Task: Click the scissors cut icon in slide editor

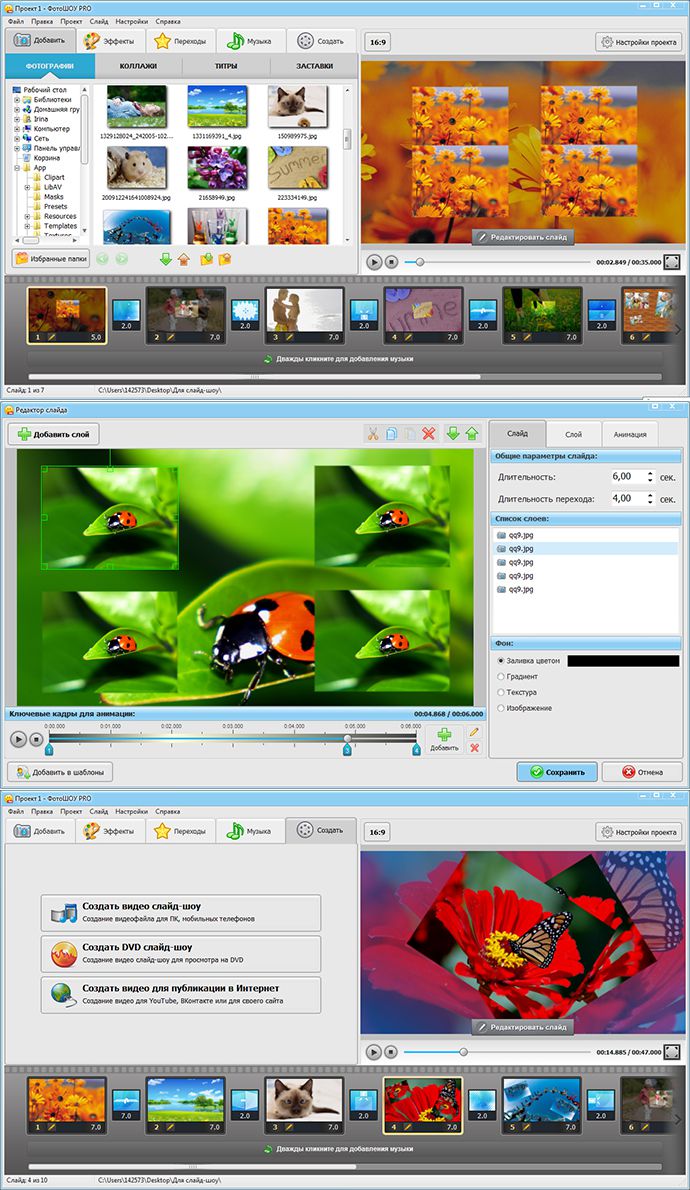Action: [372, 434]
